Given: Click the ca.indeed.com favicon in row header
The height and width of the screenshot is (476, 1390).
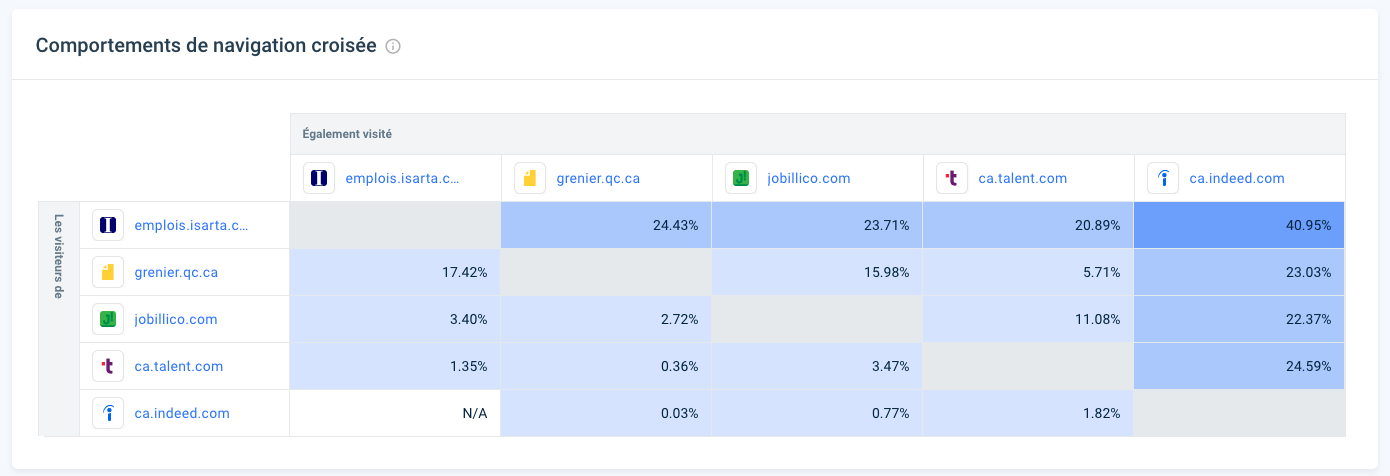Looking at the screenshot, I should pos(108,413).
